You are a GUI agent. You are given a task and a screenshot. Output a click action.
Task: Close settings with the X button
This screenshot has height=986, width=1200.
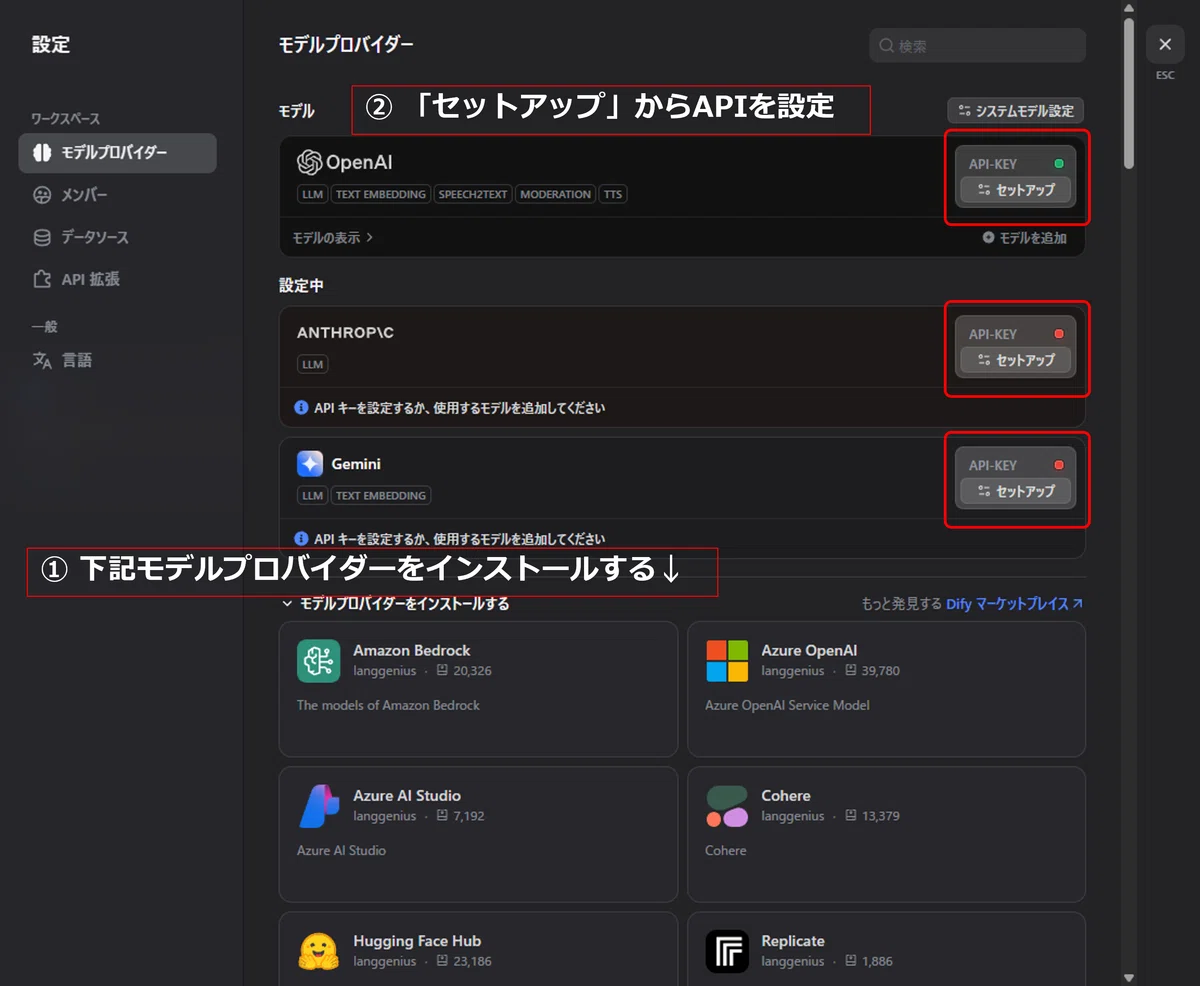coord(1165,44)
